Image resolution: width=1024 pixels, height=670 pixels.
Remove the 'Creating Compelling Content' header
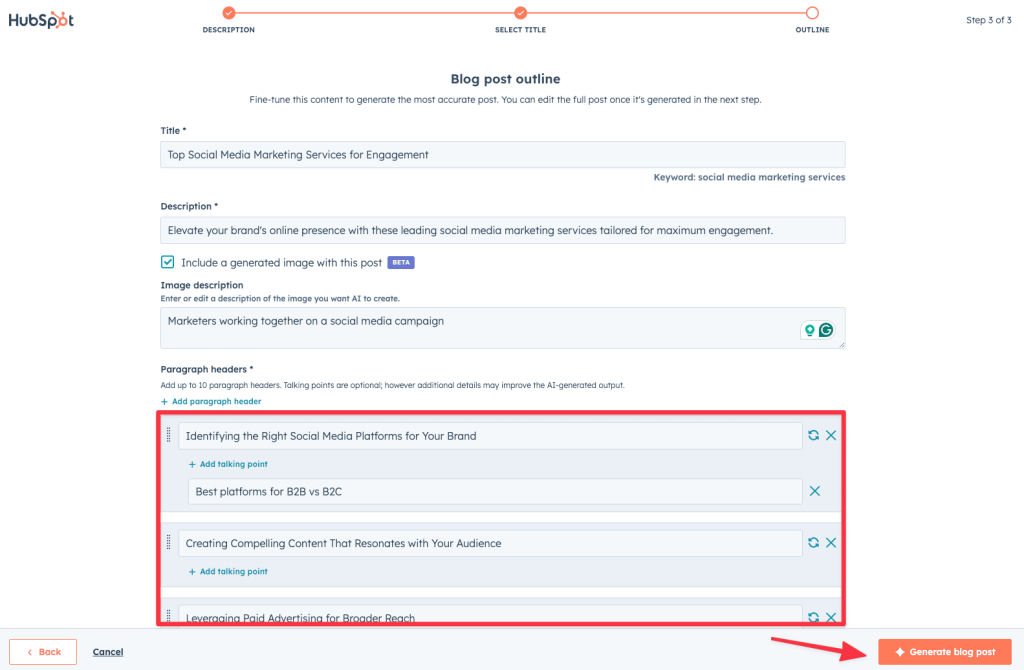point(831,543)
